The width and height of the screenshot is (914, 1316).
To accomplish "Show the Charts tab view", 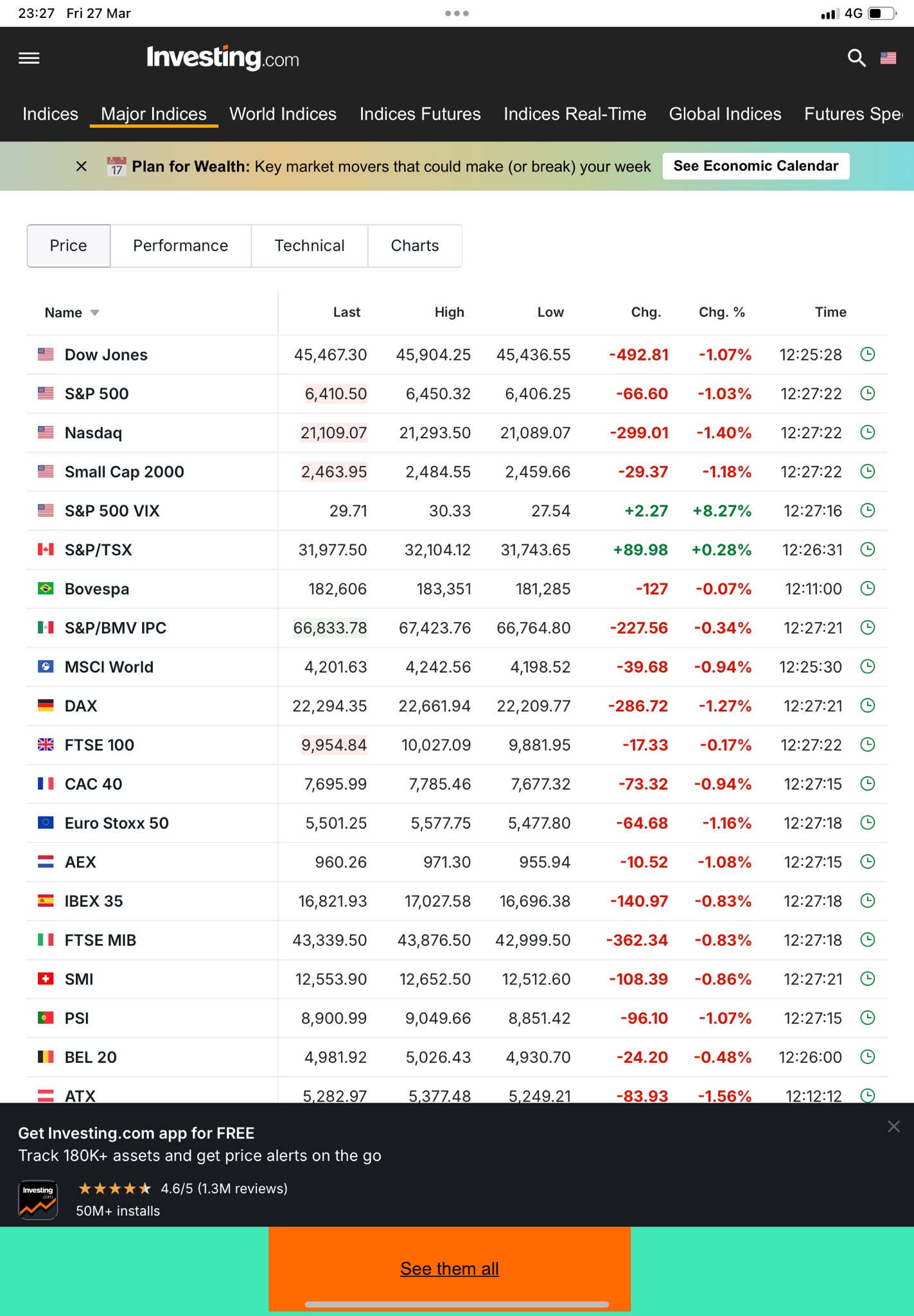I will click(x=415, y=245).
